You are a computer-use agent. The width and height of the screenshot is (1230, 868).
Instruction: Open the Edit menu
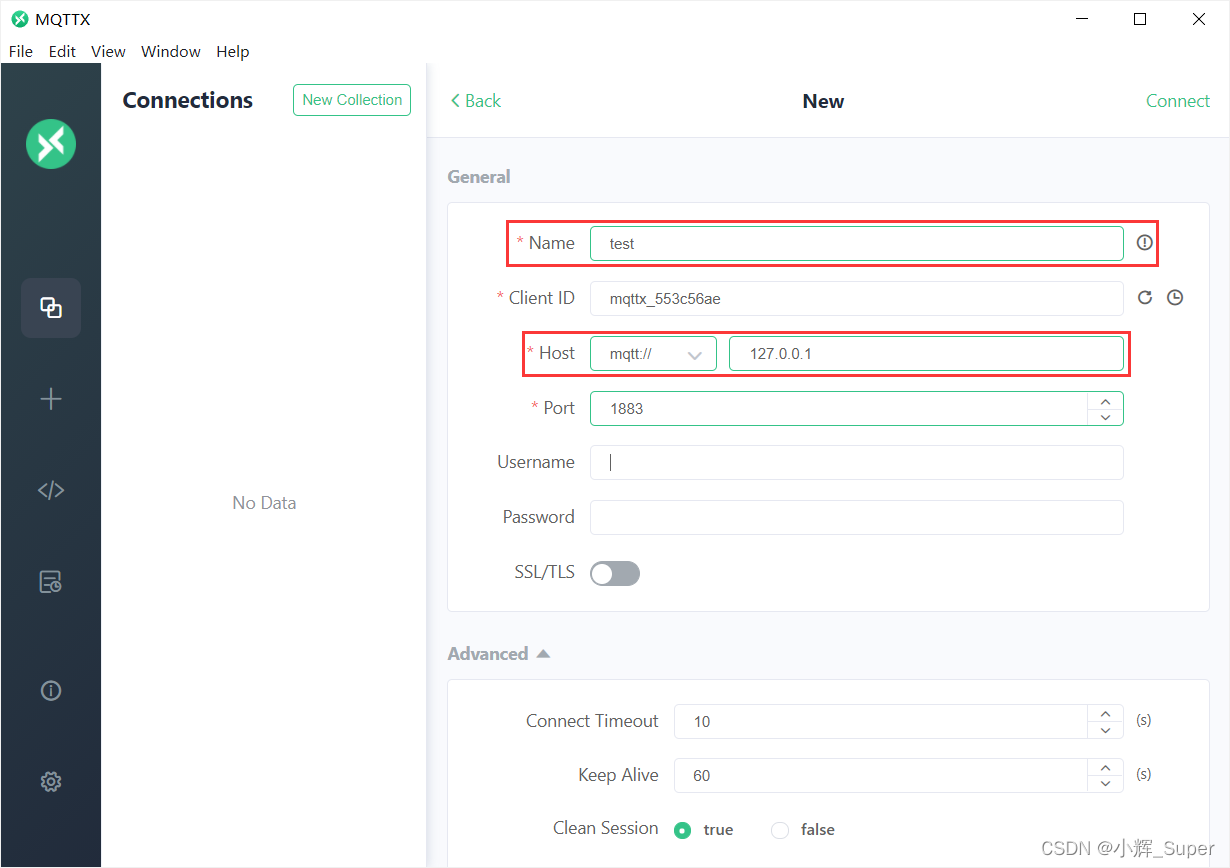click(62, 51)
